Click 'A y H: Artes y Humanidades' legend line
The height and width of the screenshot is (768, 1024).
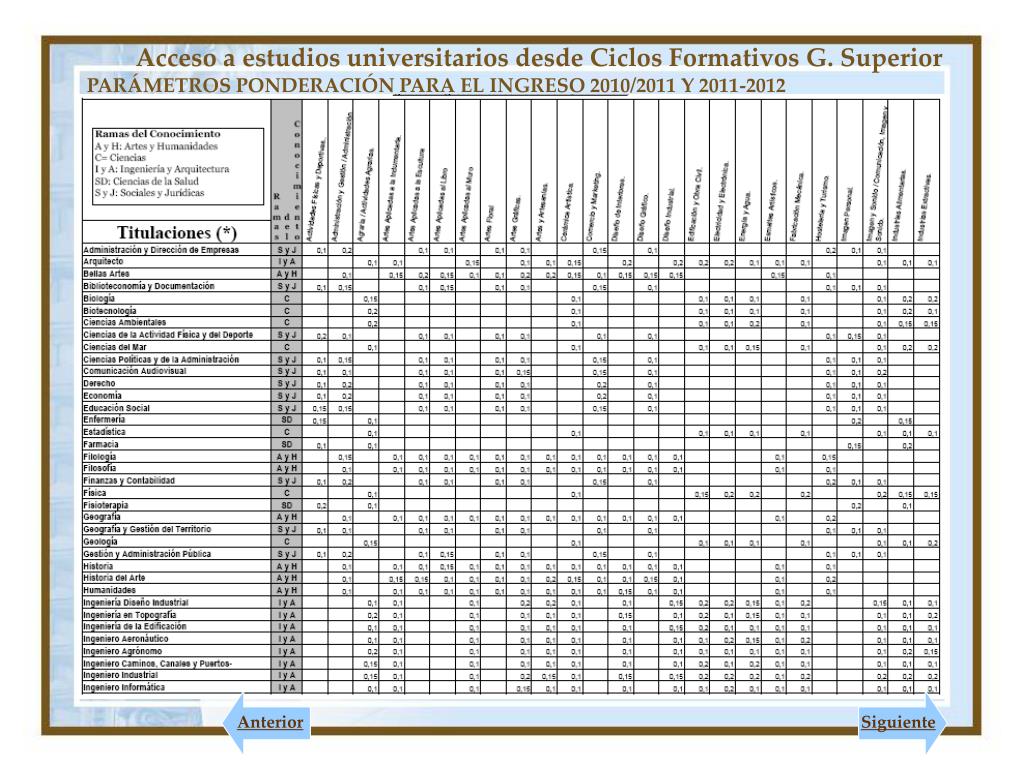pos(156,146)
